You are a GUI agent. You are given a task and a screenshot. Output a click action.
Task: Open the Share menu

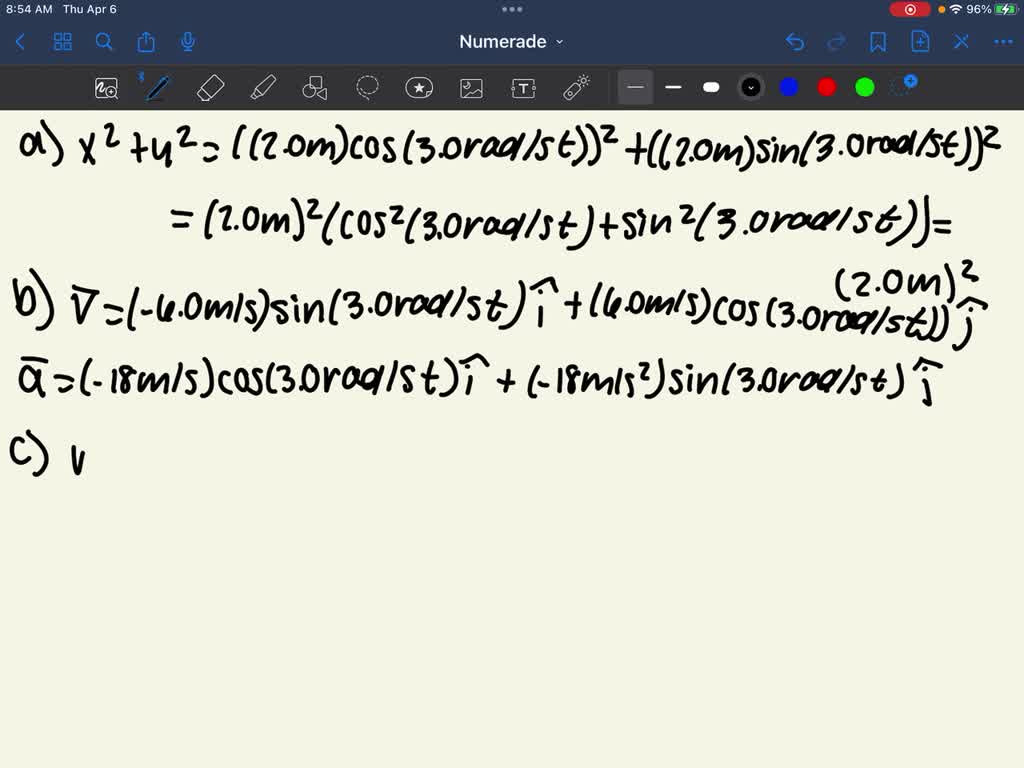(x=146, y=41)
